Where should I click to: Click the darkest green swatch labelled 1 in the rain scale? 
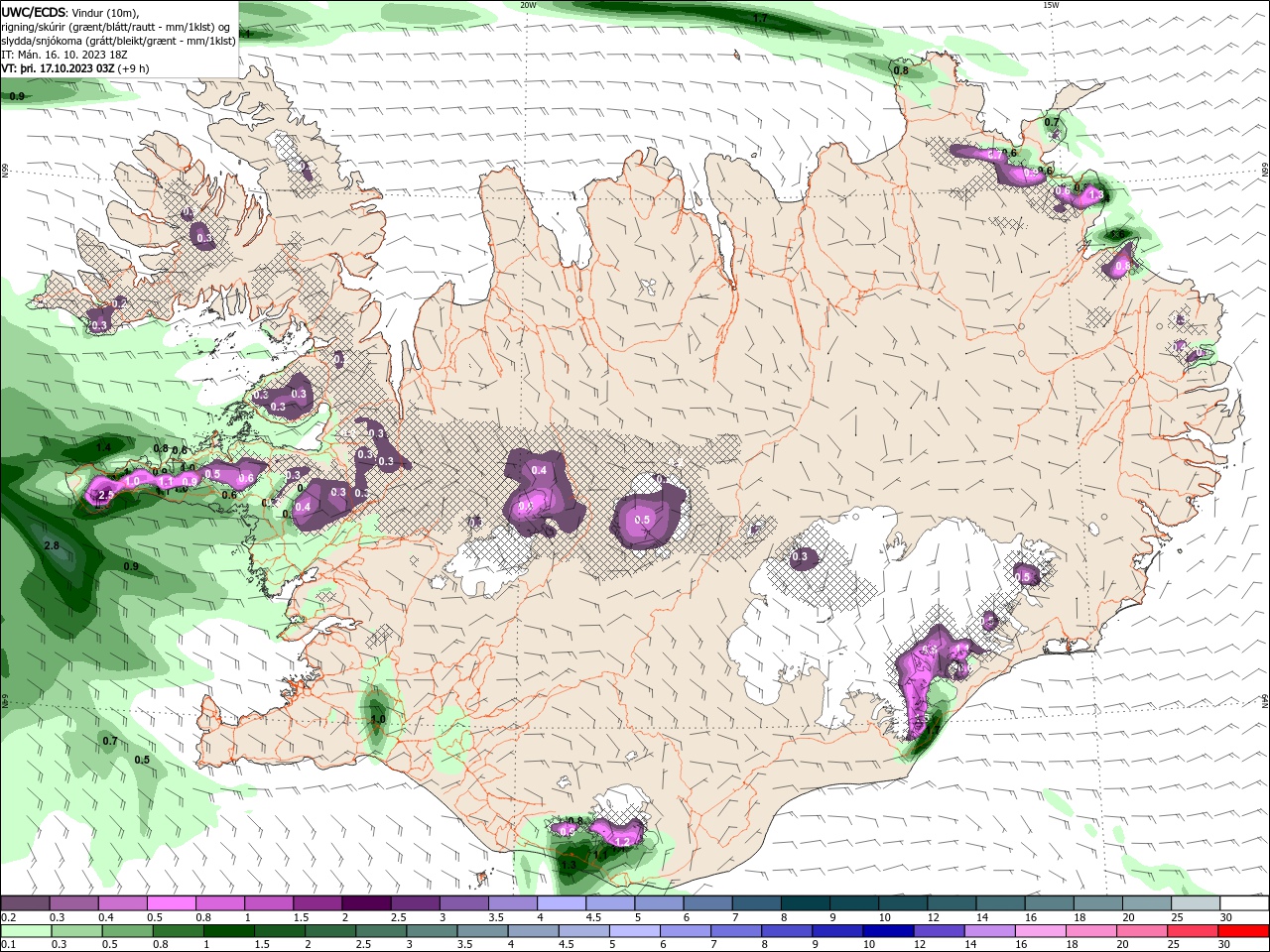click(x=228, y=931)
